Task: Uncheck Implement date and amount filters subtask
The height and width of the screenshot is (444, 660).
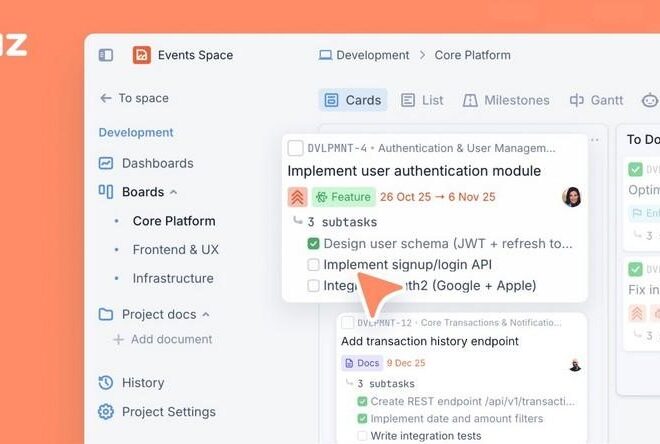Action: [362, 418]
